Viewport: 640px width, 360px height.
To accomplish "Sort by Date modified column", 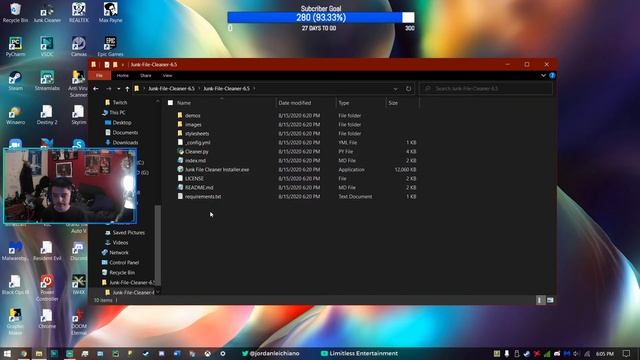I will pos(295,103).
